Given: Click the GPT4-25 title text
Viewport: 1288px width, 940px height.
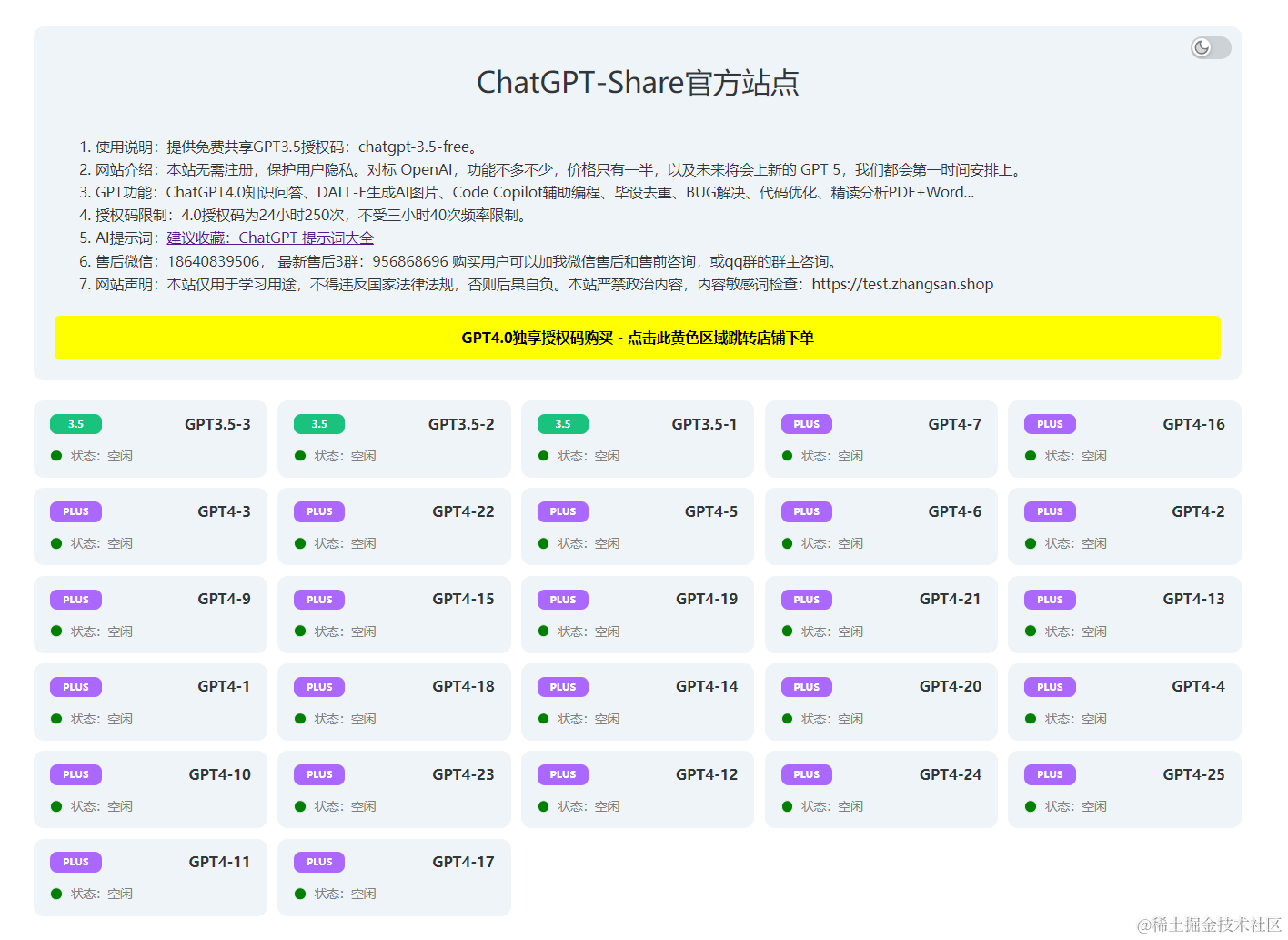Looking at the screenshot, I should [1193, 774].
